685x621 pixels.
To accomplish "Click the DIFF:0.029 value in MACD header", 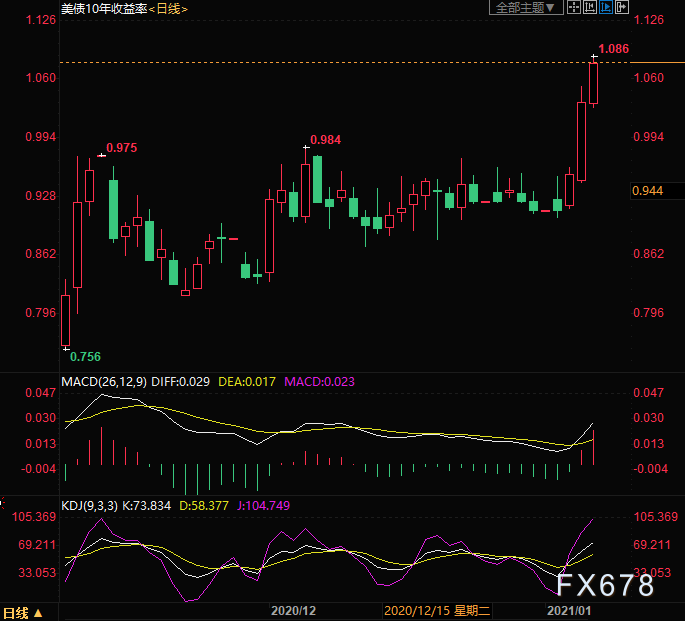I will (x=186, y=382).
